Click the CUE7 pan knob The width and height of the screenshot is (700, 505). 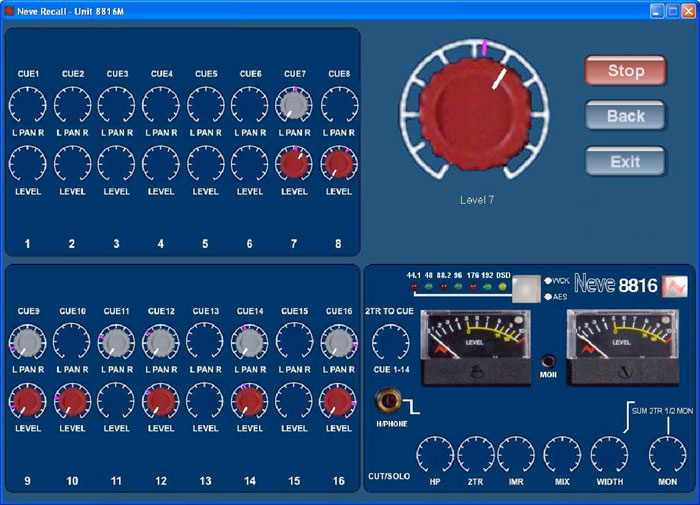[294, 105]
